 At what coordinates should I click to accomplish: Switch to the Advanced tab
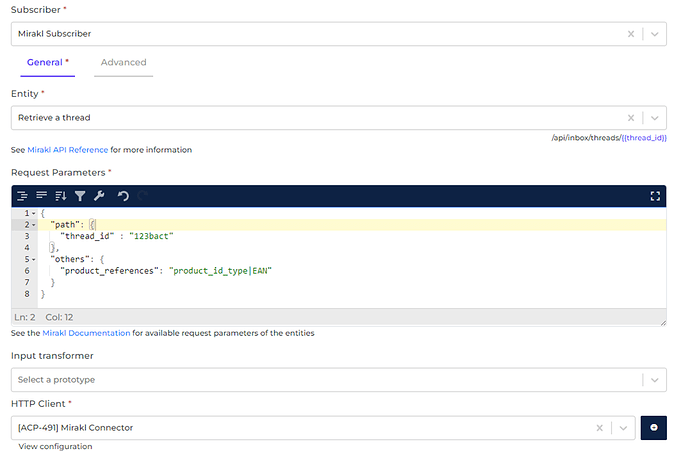[x=123, y=62]
